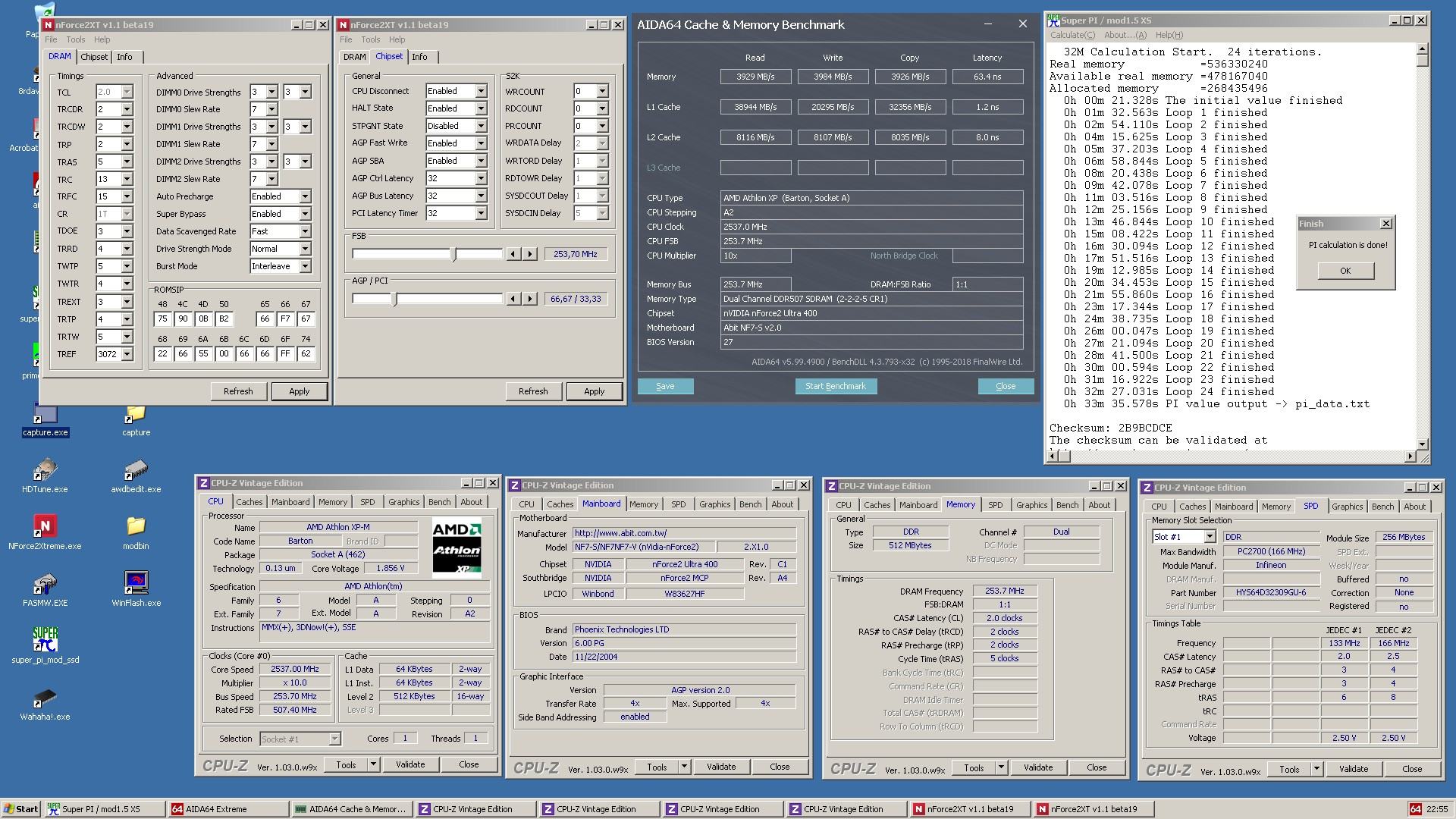
Task: Click Apply in left nForce2XT DRAM window
Action: (x=300, y=391)
